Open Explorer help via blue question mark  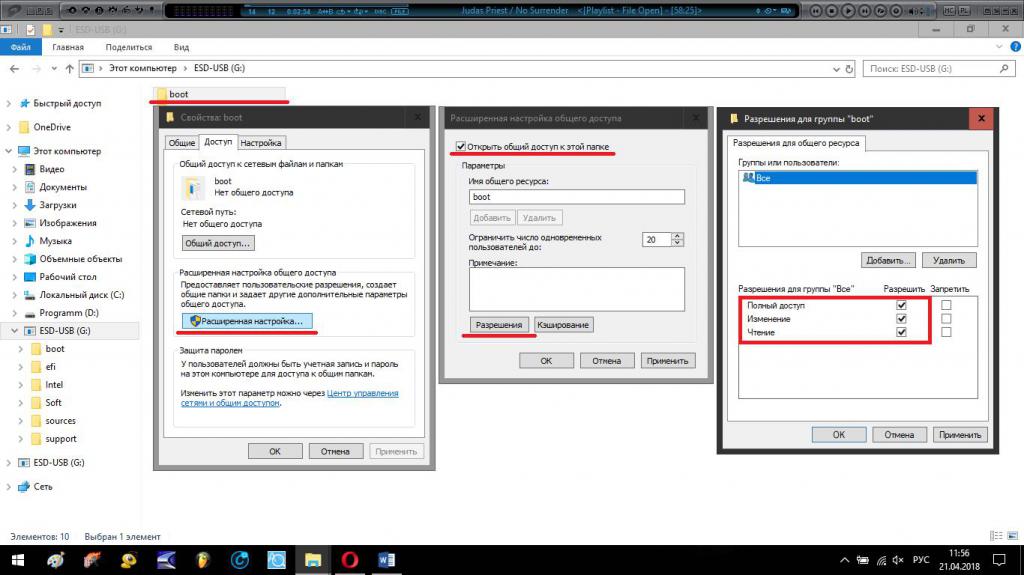[x=1016, y=47]
